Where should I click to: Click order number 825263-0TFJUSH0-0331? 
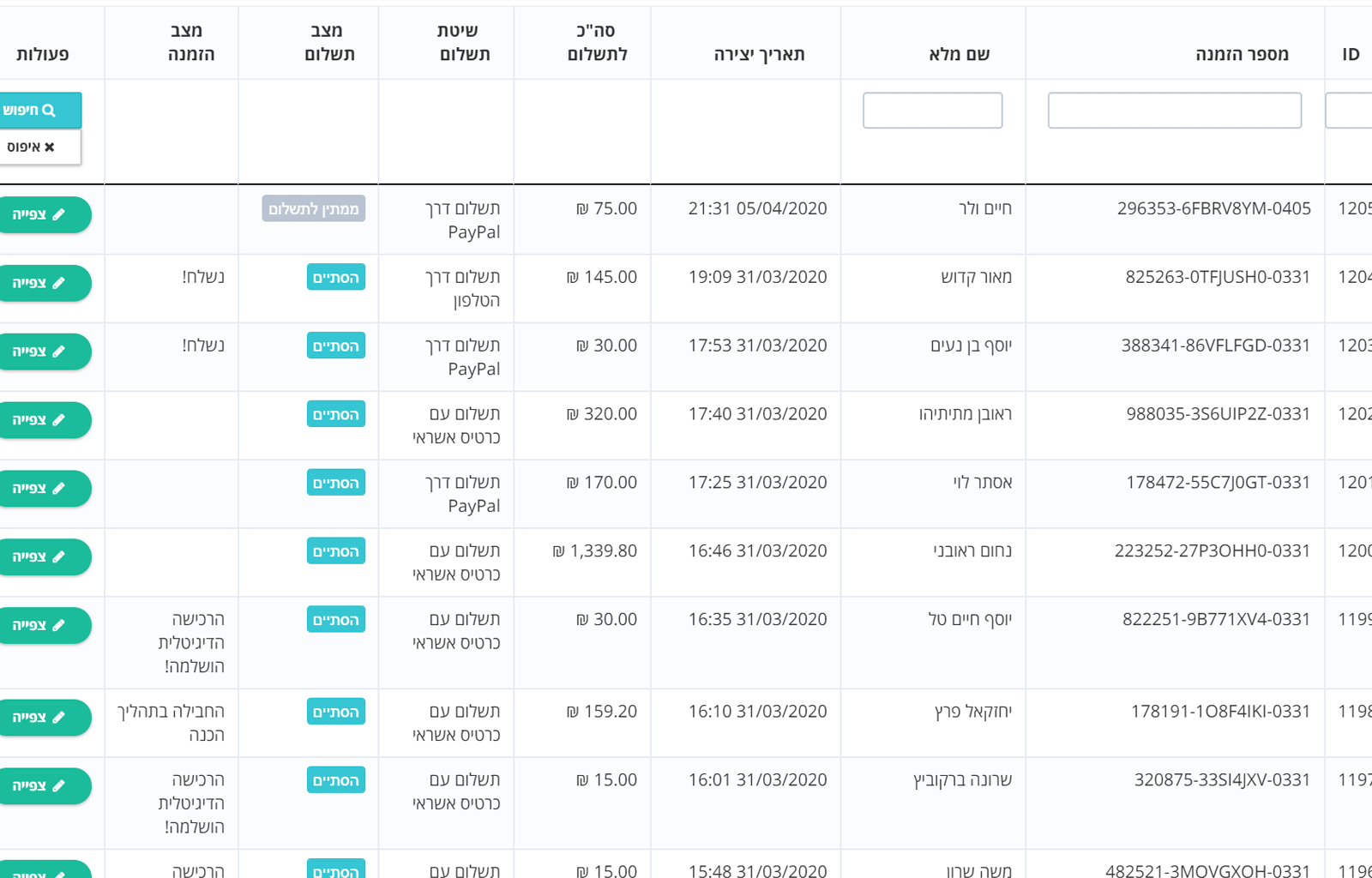coord(1218,277)
